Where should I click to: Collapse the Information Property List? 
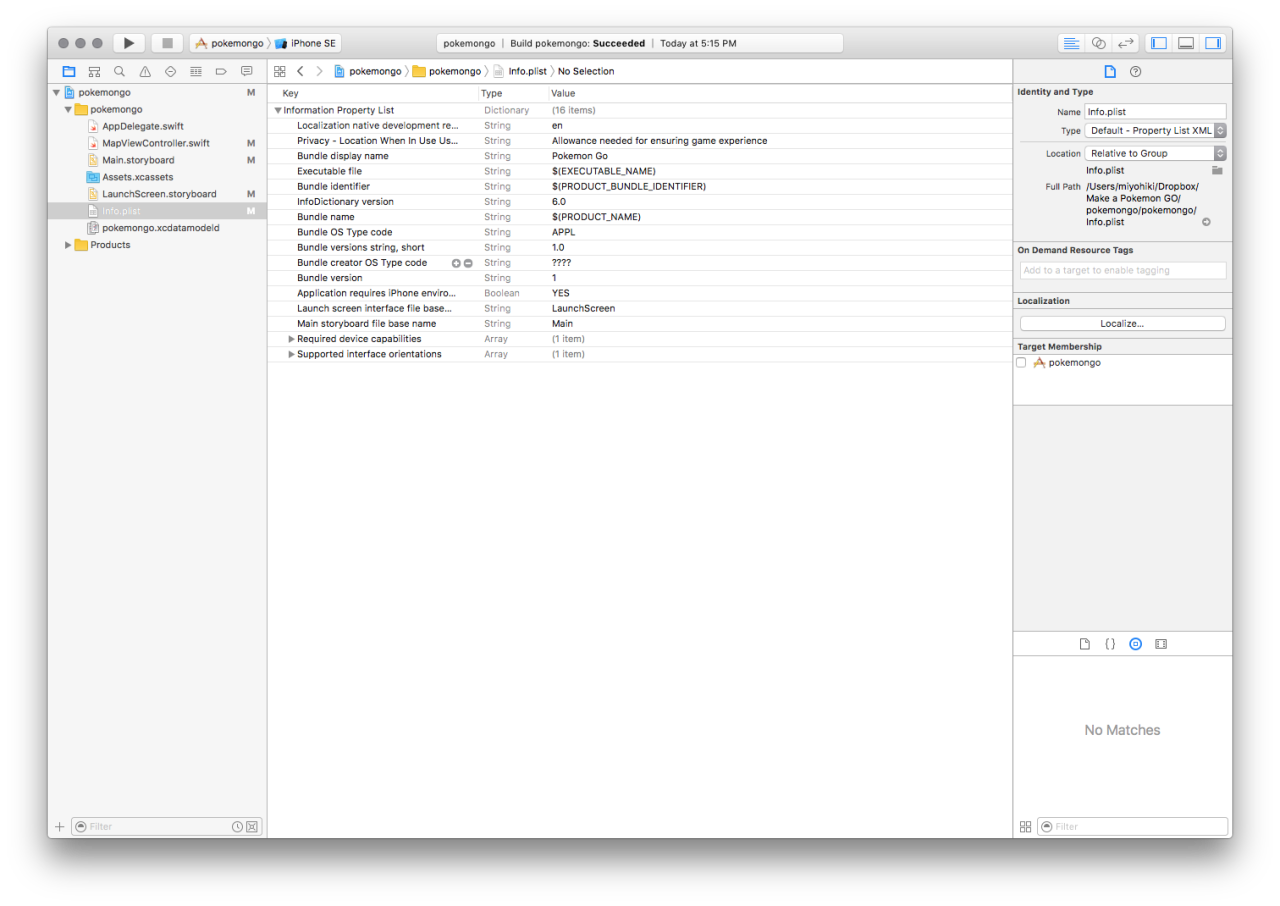click(278, 110)
